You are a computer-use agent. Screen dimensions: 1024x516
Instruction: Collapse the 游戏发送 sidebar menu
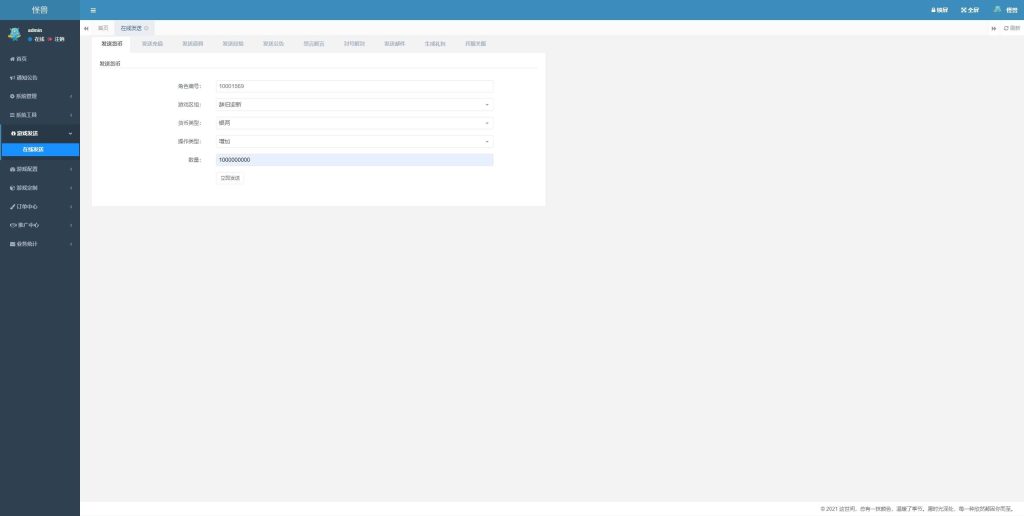(x=40, y=133)
